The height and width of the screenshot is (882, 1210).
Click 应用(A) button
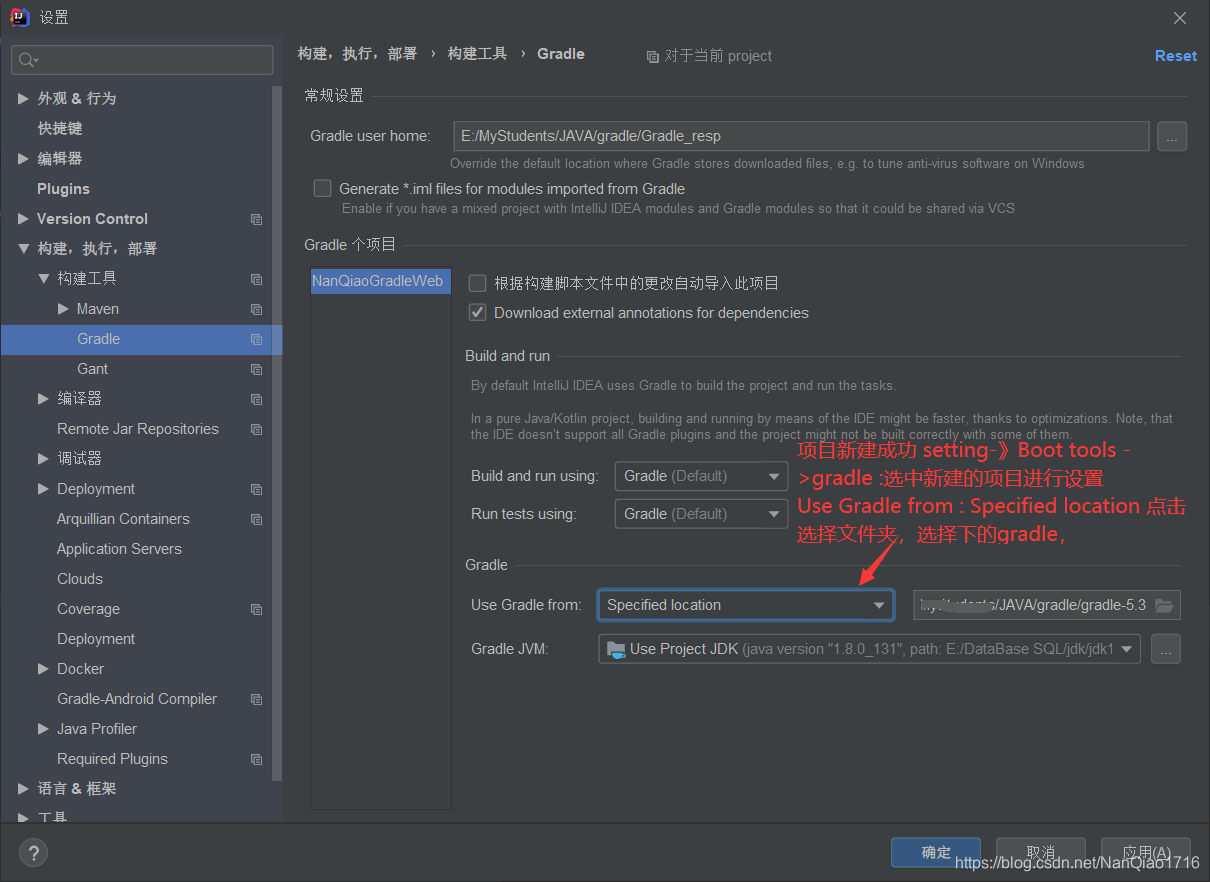tap(1146, 852)
